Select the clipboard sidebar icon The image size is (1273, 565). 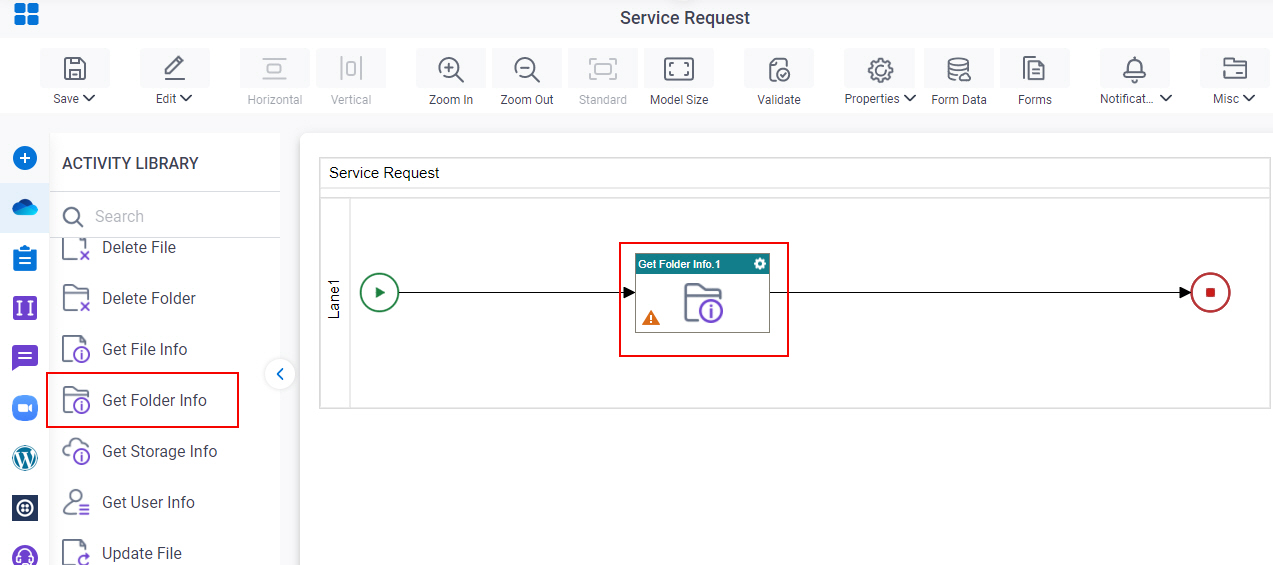coord(25,258)
